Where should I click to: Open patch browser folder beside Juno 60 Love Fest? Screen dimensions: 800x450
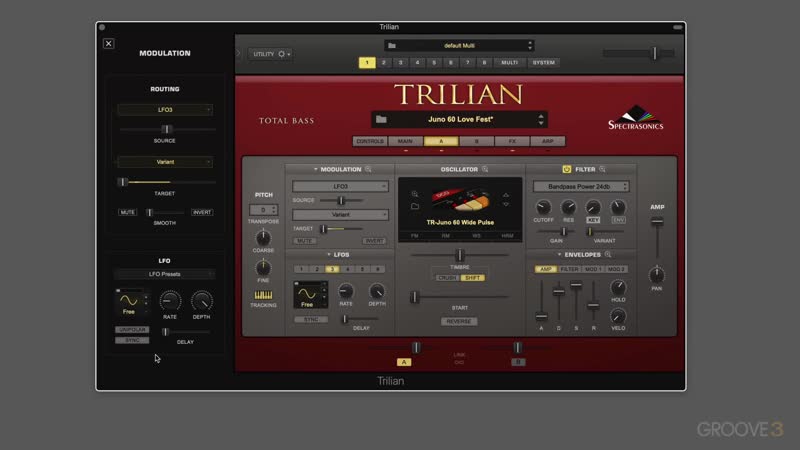(x=381, y=119)
